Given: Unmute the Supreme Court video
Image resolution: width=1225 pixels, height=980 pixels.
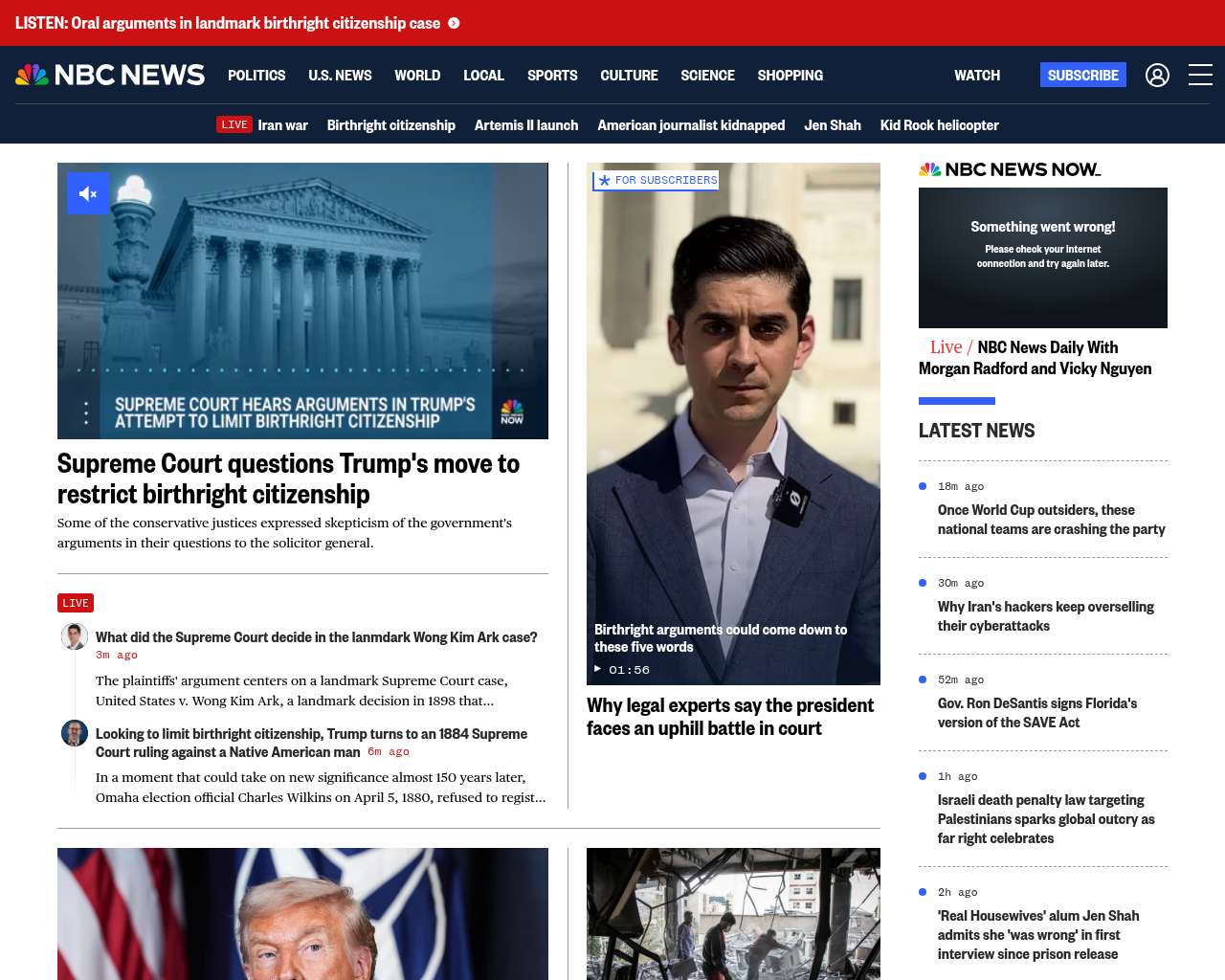Looking at the screenshot, I should pos(88,193).
